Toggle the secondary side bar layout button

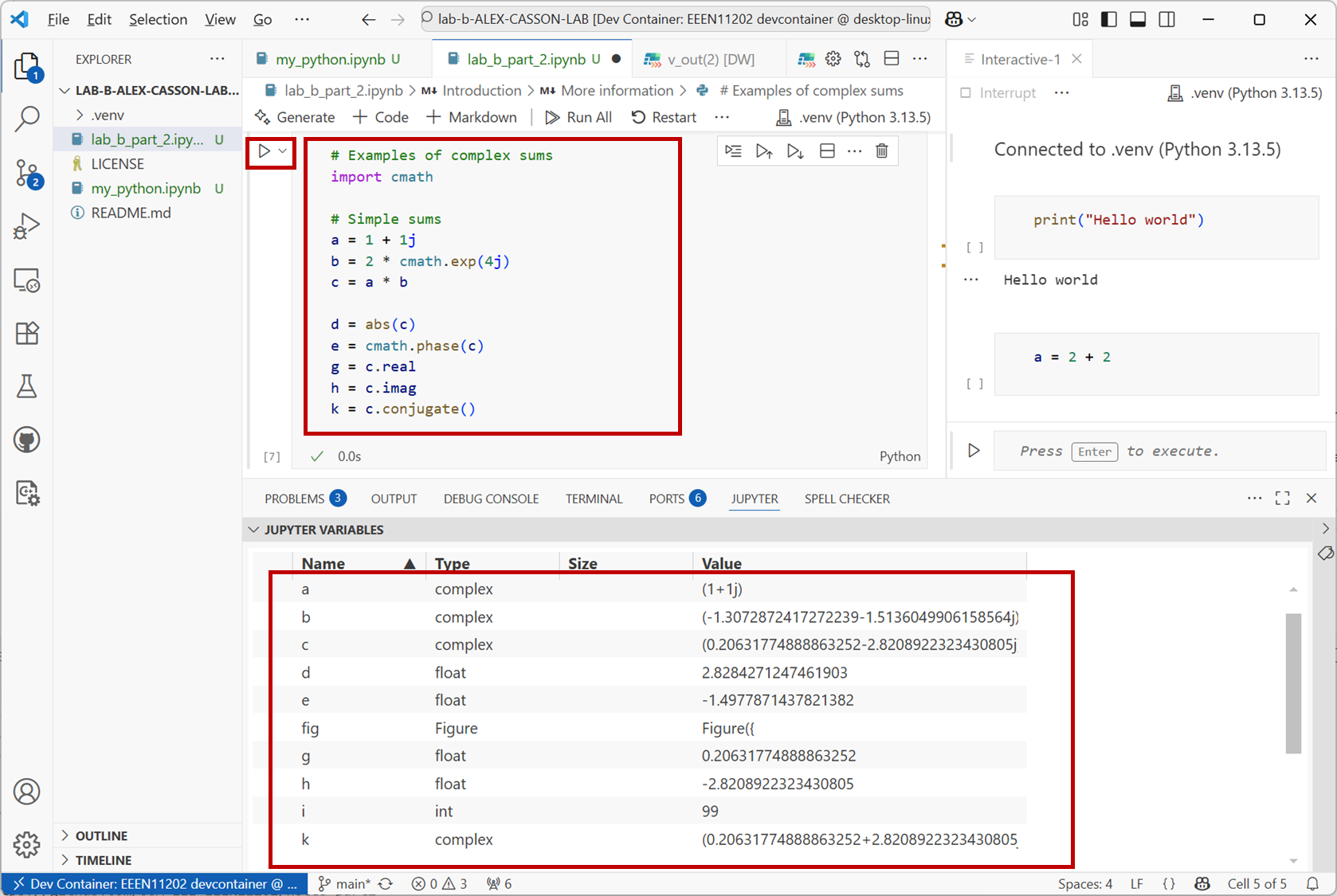point(1166,19)
